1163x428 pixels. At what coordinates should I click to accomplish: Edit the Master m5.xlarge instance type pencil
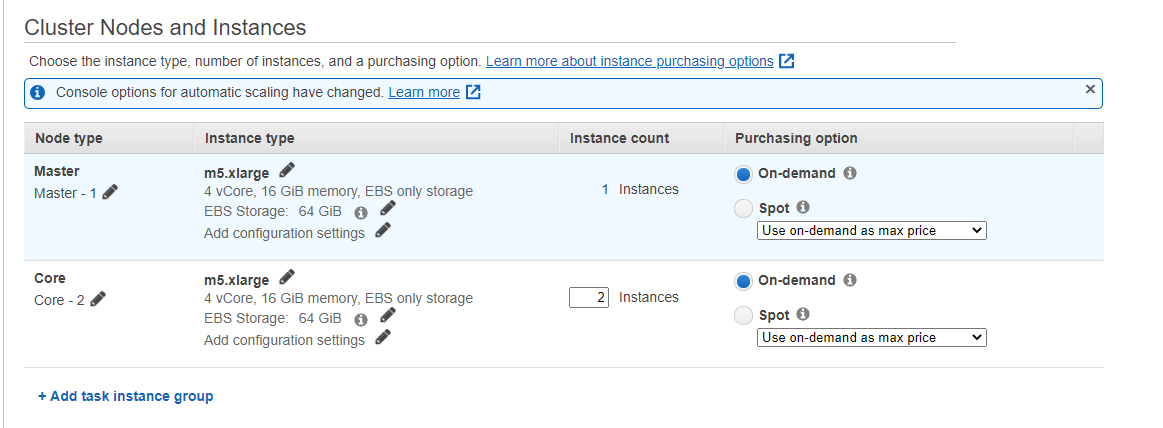pyautogui.click(x=287, y=170)
